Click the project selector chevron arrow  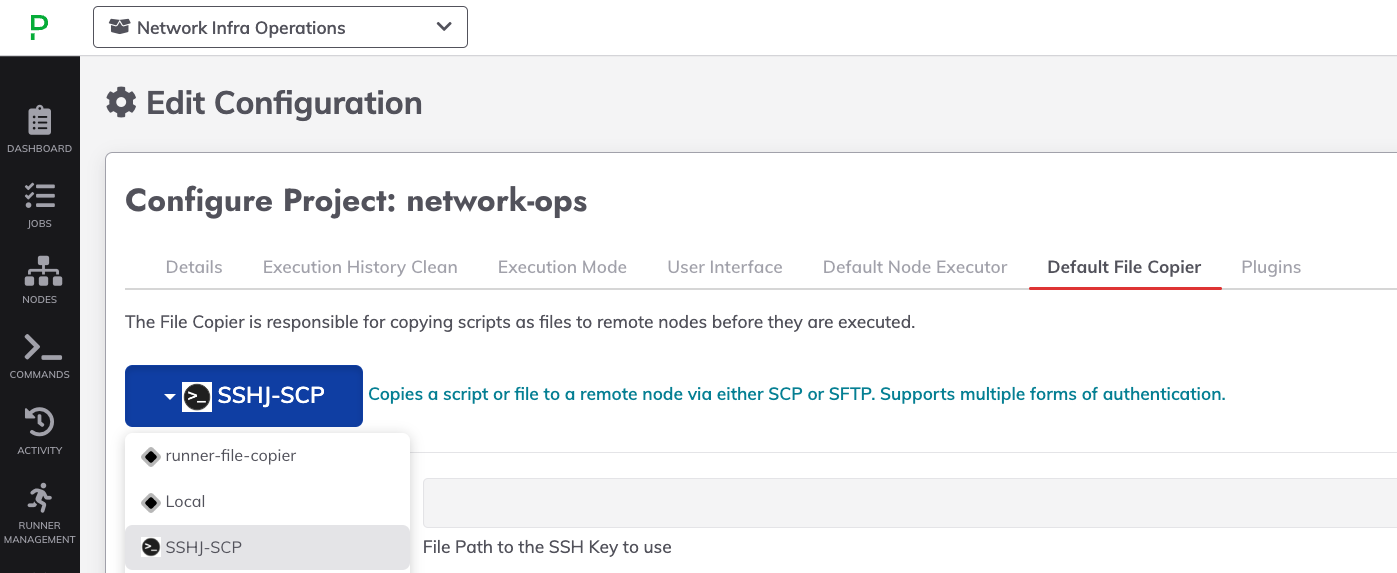pyautogui.click(x=444, y=27)
